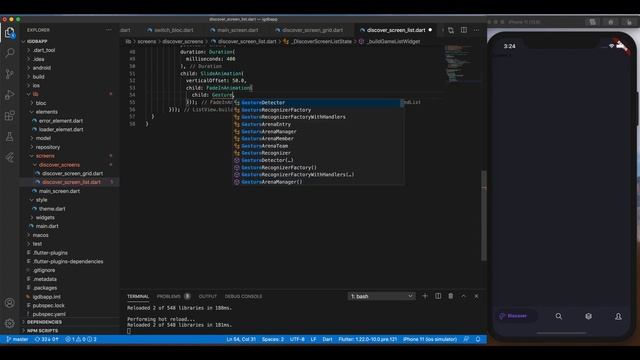Screen dimensions: 640x360
Task: Tap the profile icon in the phone simulator
Action: point(618,316)
